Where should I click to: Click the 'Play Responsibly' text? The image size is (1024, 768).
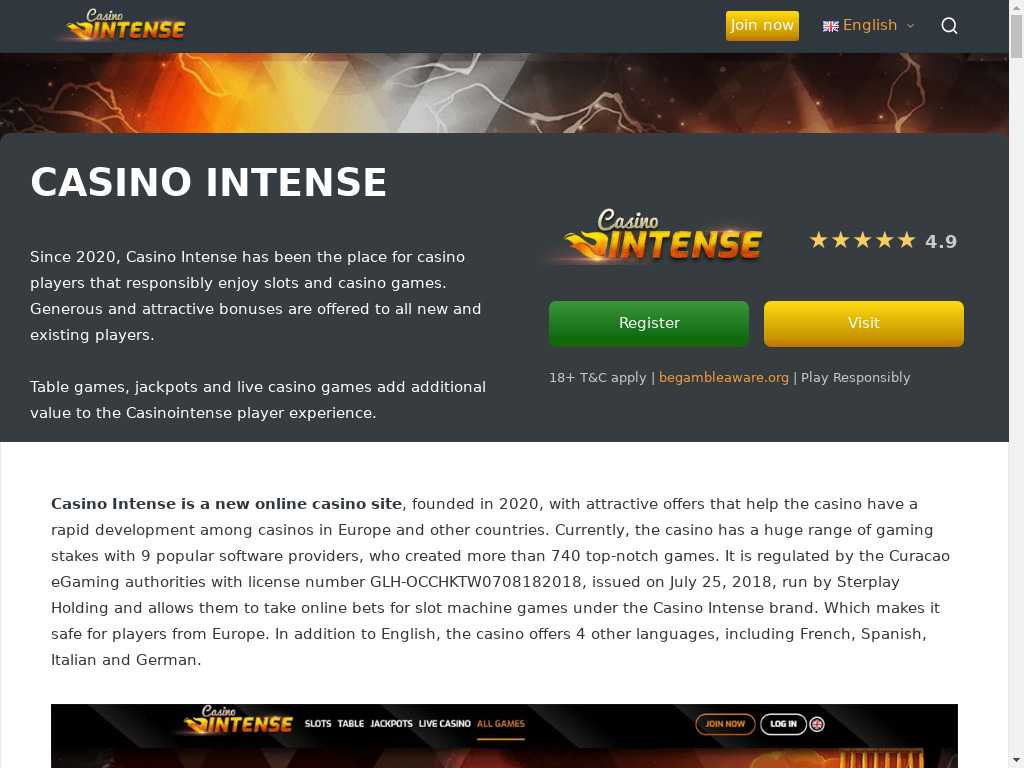(856, 377)
